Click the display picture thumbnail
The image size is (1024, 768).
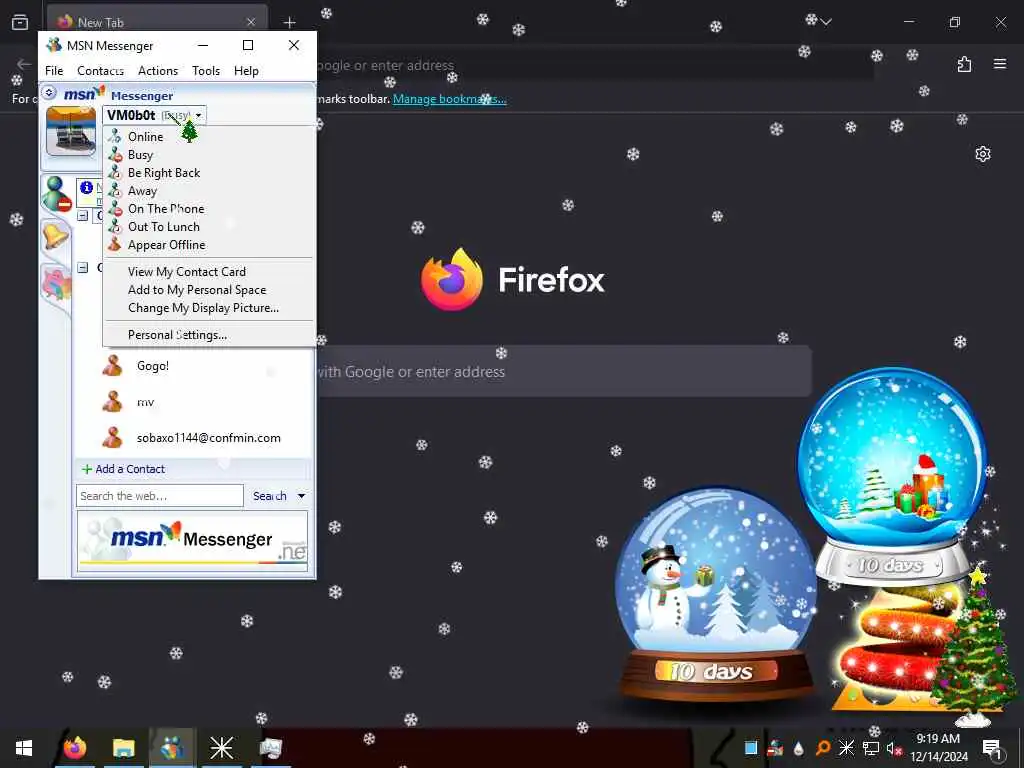click(x=71, y=131)
